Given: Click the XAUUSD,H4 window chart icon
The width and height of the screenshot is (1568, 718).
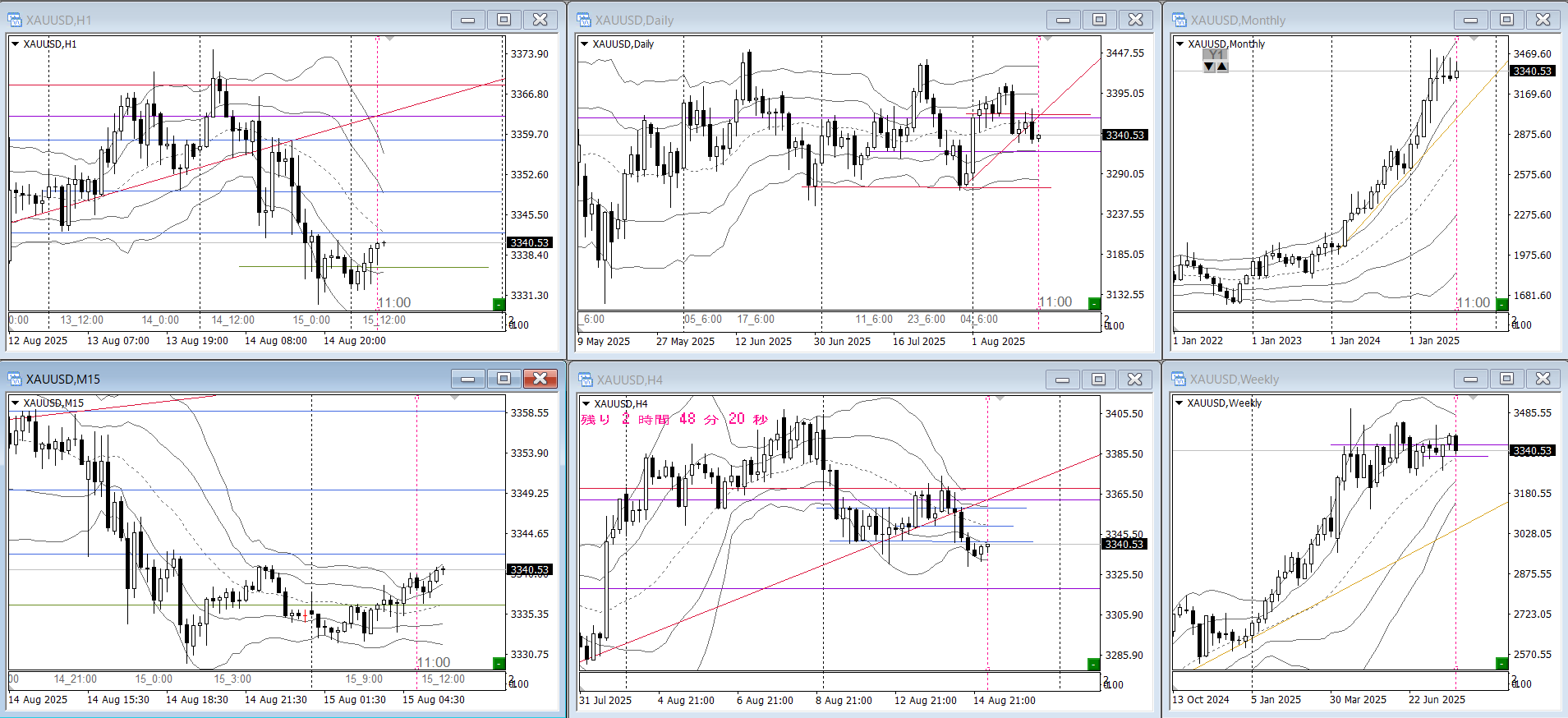Looking at the screenshot, I should [585, 380].
